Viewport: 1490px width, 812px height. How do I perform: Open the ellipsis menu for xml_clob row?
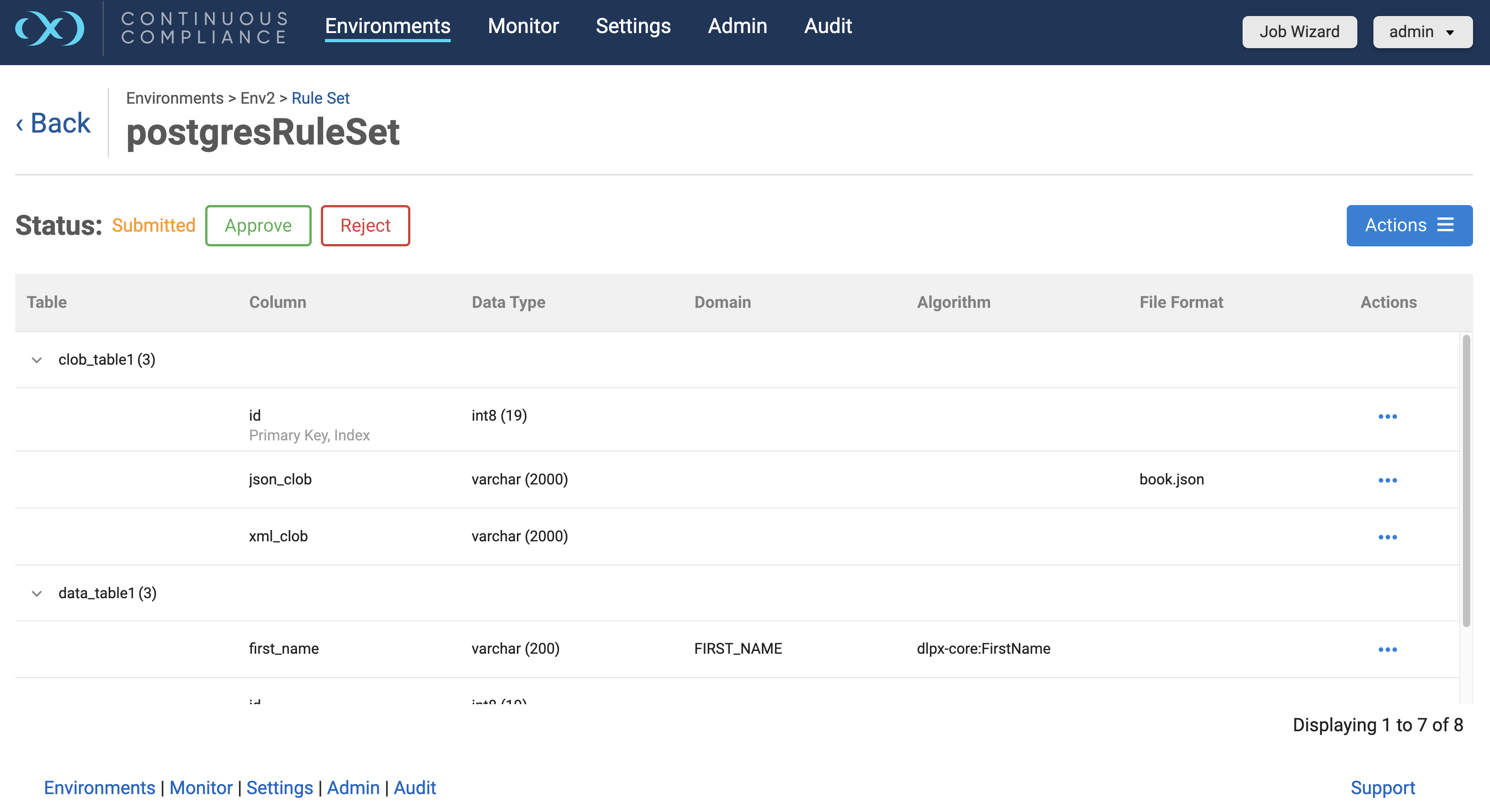1387,537
